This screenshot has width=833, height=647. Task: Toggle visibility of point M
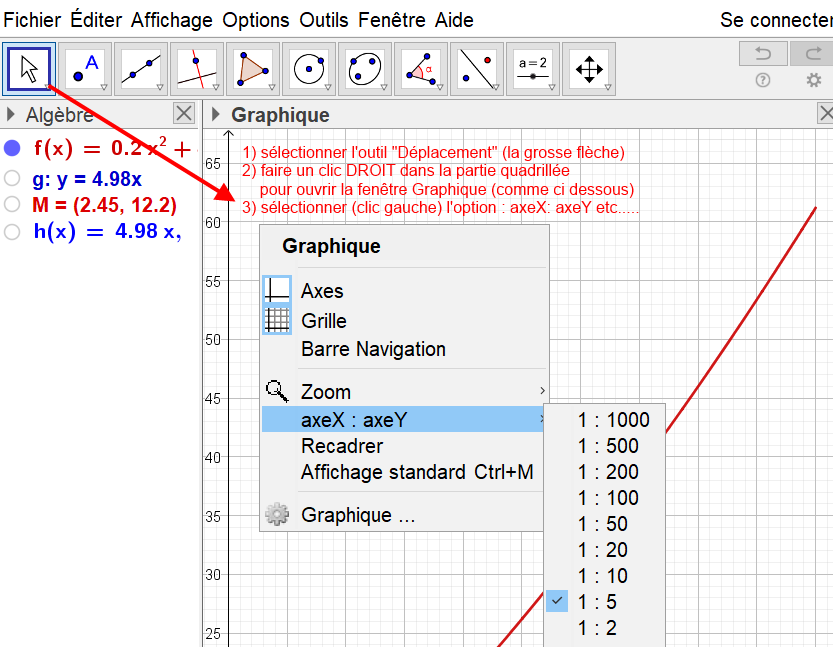click(12, 205)
